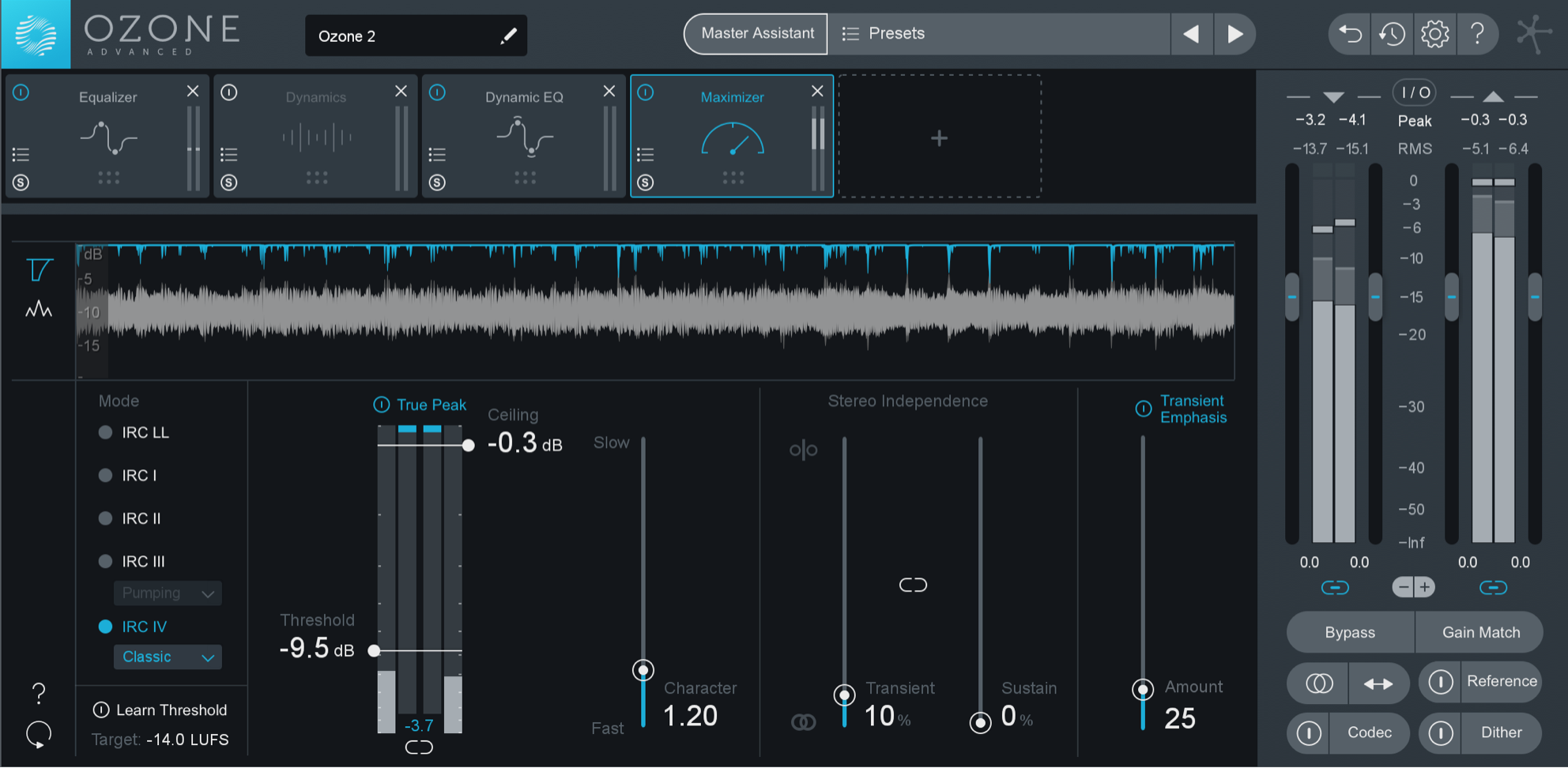Toggle the Codec power button
This screenshot has height=768, width=1568.
click(x=1309, y=733)
